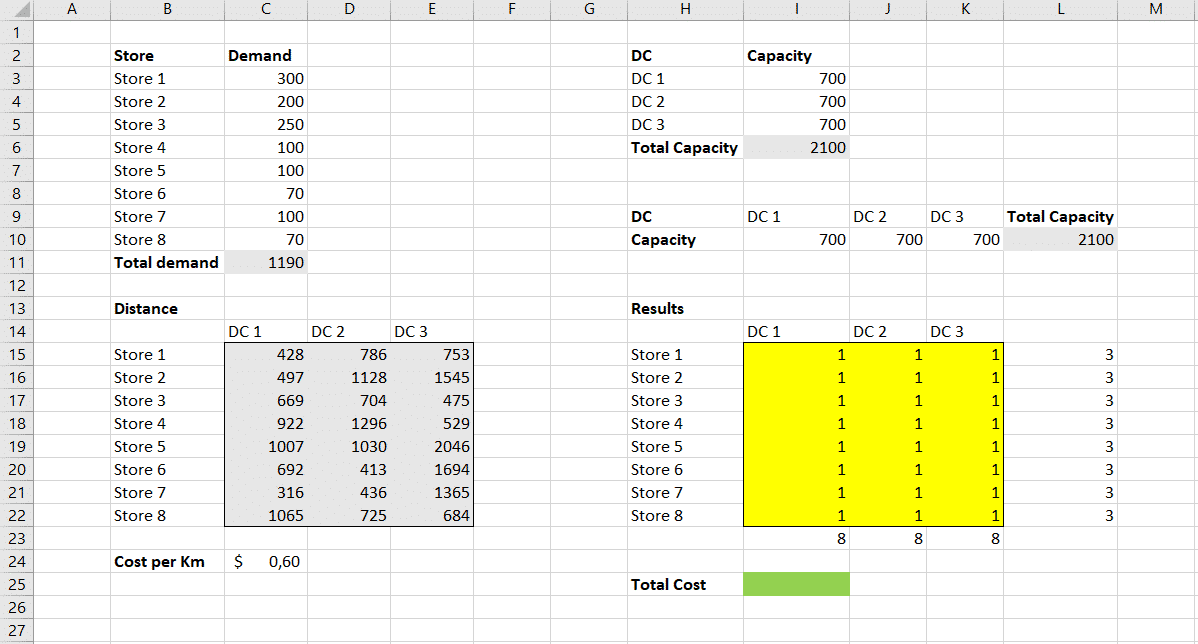Select row header 11
Viewport: 1198px width, 644px height.
coord(17,263)
